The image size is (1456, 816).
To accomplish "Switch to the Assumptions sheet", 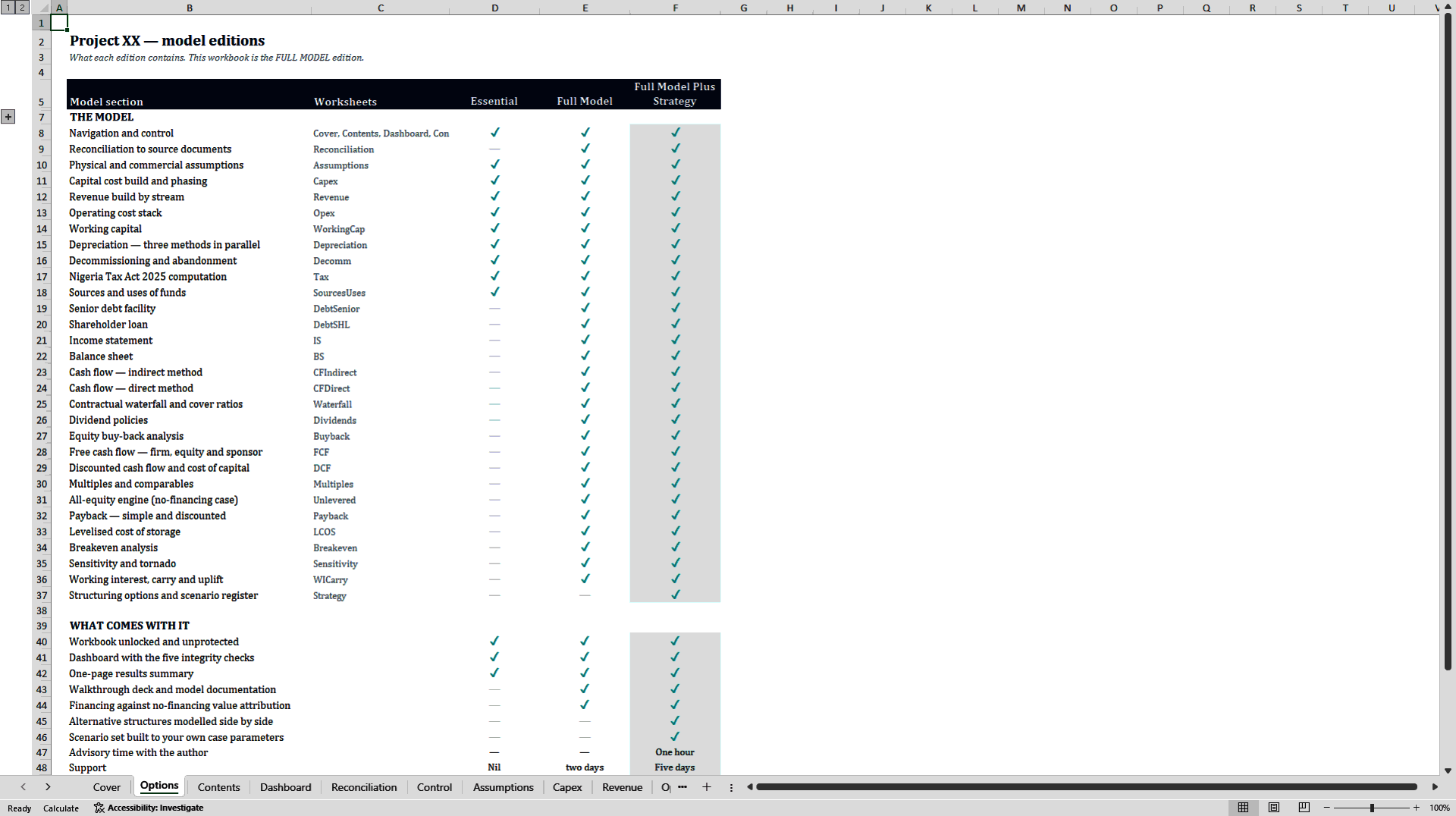I will pos(504,787).
